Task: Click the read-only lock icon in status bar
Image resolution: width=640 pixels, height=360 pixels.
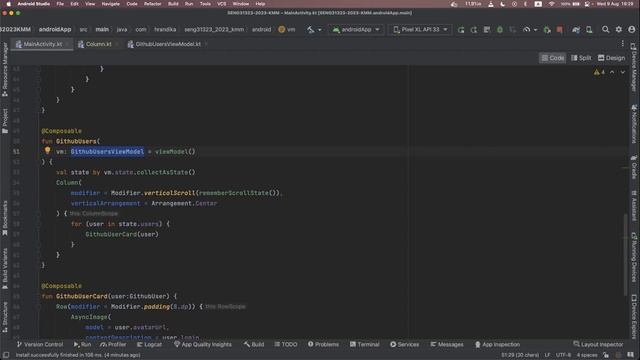Action: pos(606,355)
